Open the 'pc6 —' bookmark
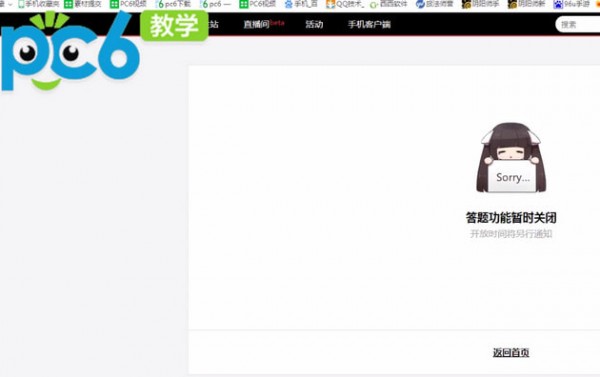This screenshot has width=600, height=377. [x=216, y=4]
